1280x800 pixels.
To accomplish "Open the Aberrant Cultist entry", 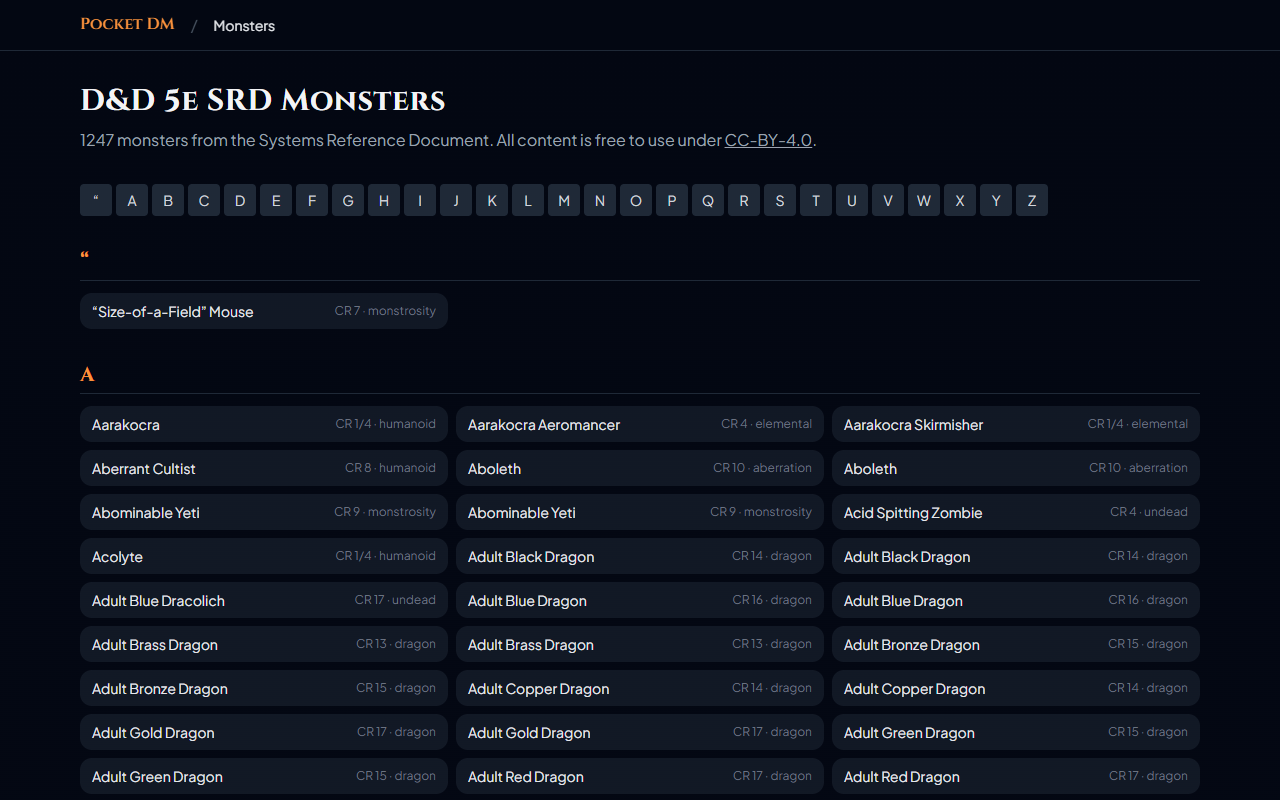I will pos(263,468).
